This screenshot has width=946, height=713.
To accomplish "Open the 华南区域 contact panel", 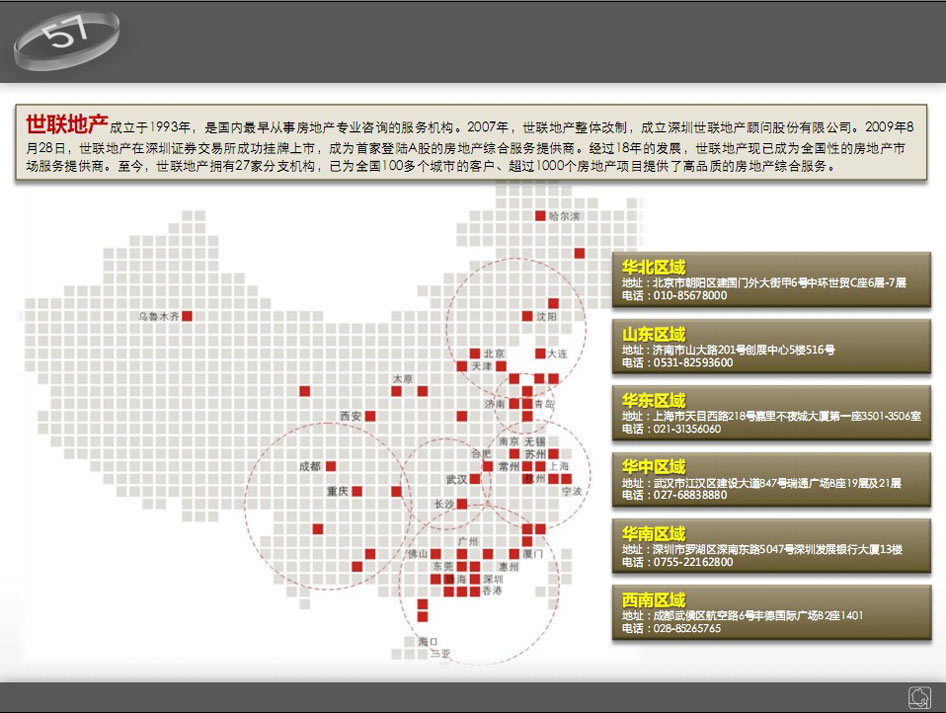I will (771, 546).
